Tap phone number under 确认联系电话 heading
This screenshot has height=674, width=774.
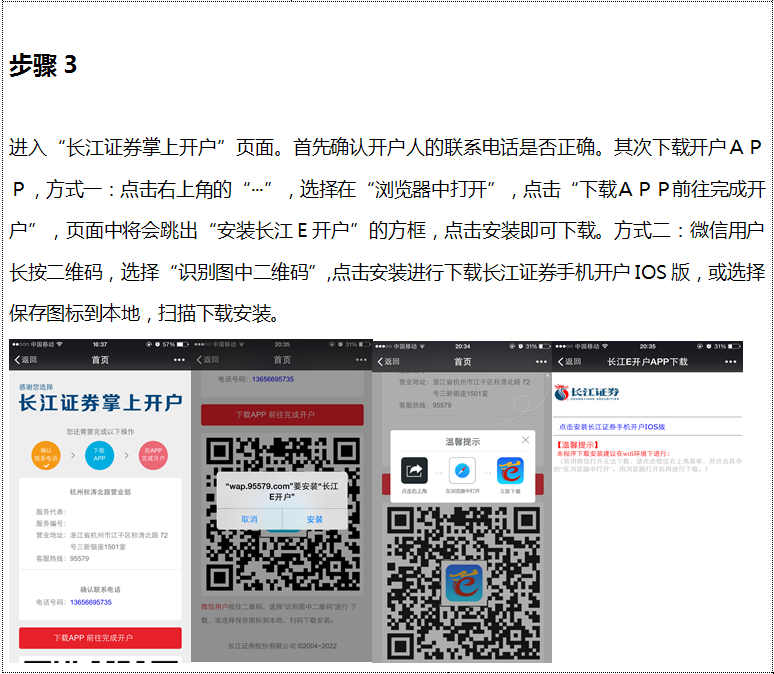tap(91, 602)
